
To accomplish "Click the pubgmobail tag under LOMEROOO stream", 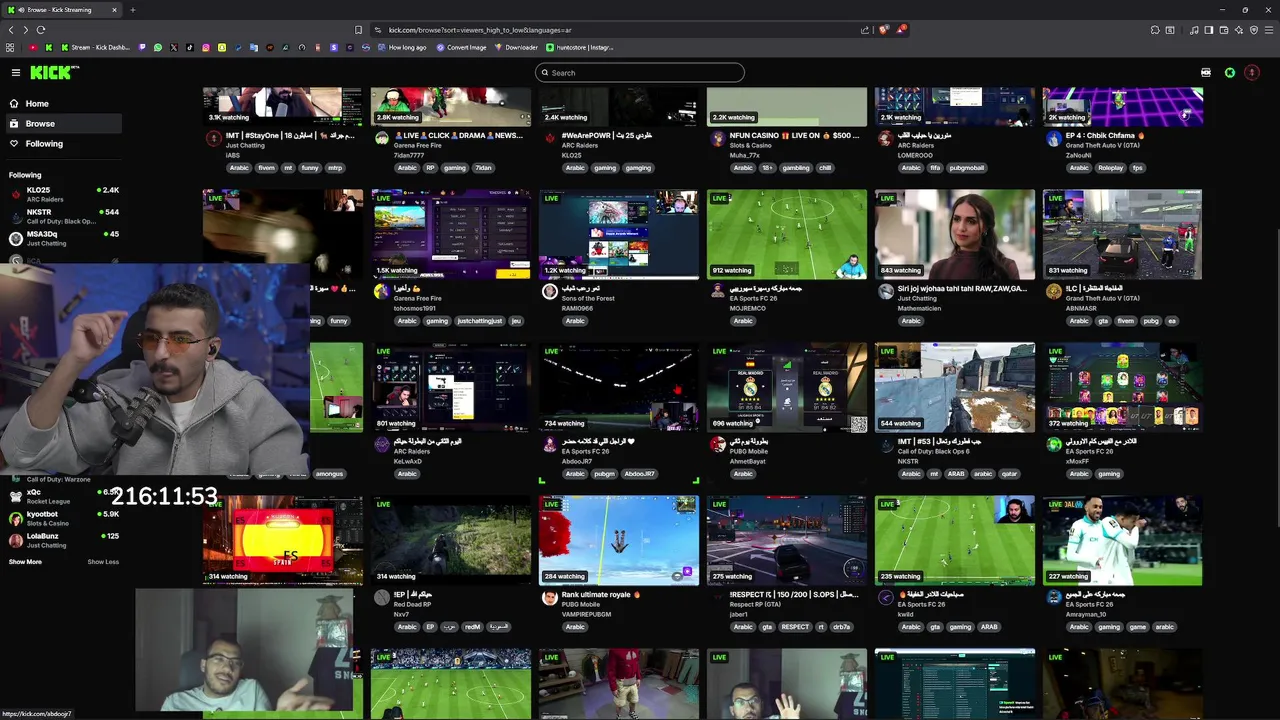I will 967,168.
